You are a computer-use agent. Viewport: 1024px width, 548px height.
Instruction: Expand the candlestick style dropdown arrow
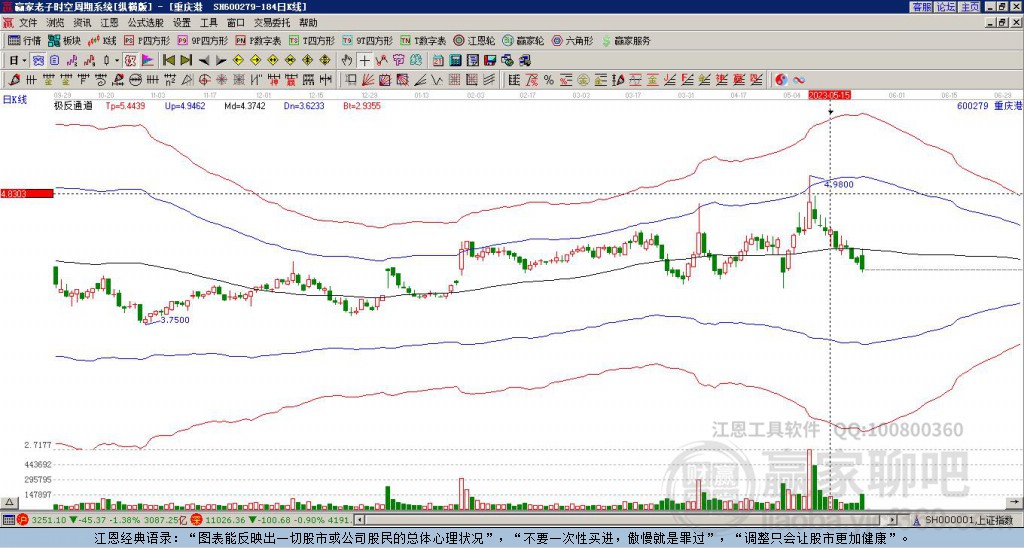(x=117, y=61)
